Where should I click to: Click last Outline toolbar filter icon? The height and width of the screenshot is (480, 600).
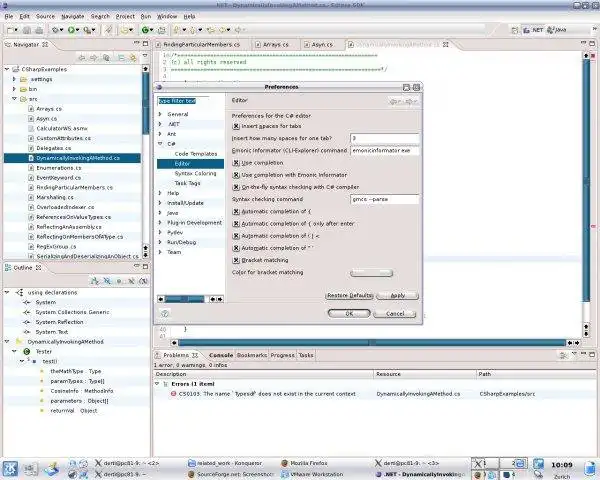coord(143,281)
